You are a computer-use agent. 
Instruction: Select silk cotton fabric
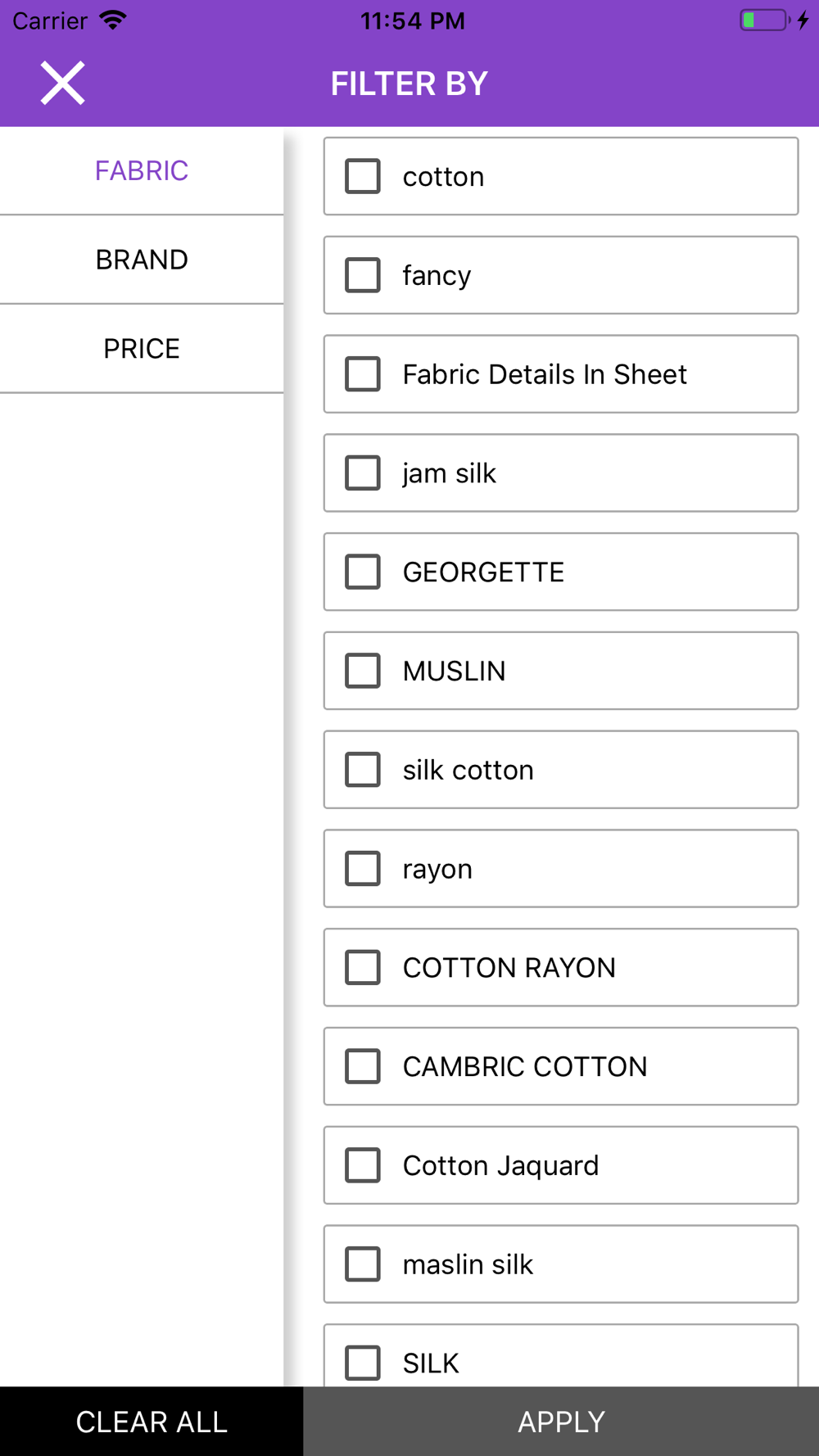click(363, 770)
